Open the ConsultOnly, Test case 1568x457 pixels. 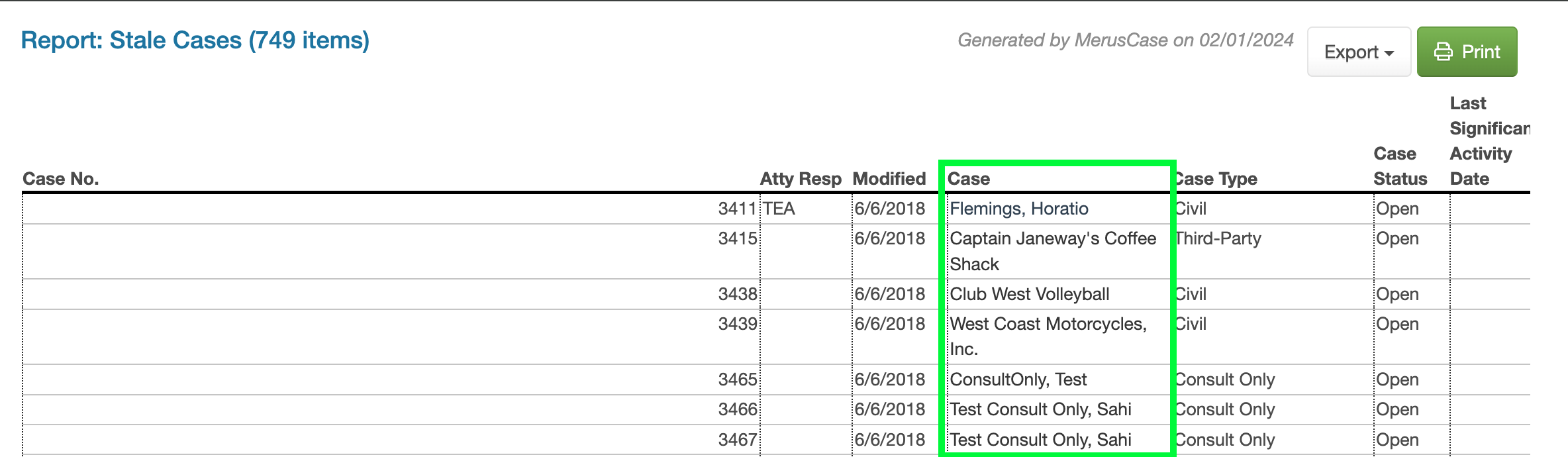(x=1018, y=380)
